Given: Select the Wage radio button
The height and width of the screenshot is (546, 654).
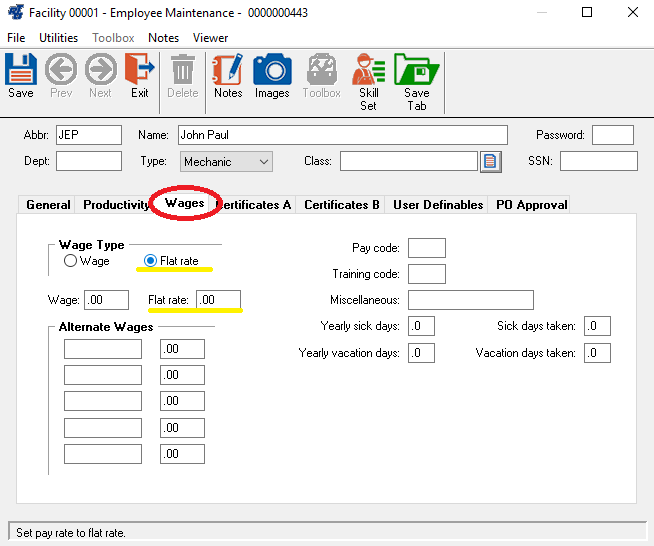Looking at the screenshot, I should click(x=70, y=261).
